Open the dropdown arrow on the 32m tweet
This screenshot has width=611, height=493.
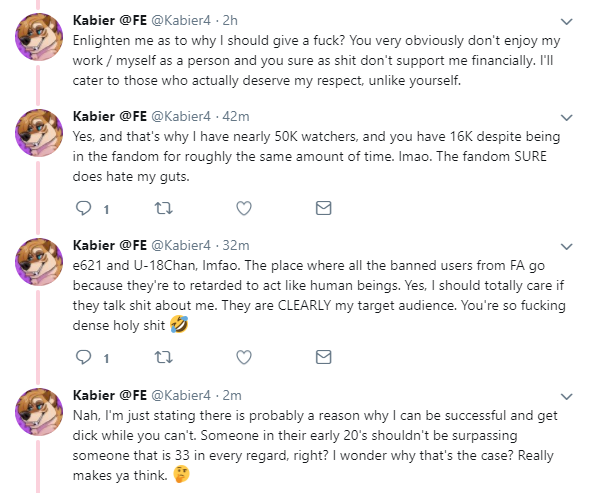(x=567, y=245)
